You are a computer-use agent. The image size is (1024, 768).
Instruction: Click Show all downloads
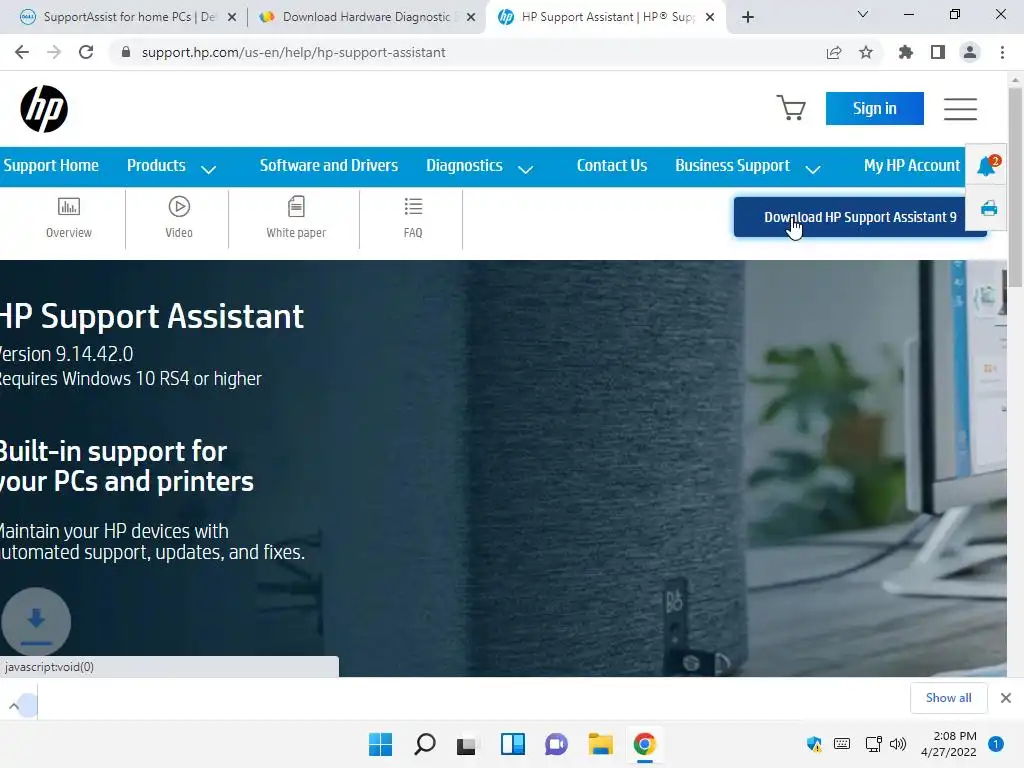[948, 698]
